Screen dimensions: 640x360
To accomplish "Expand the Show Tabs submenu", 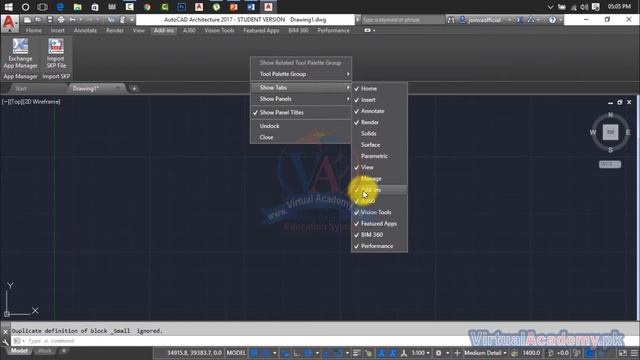I will pos(301,88).
